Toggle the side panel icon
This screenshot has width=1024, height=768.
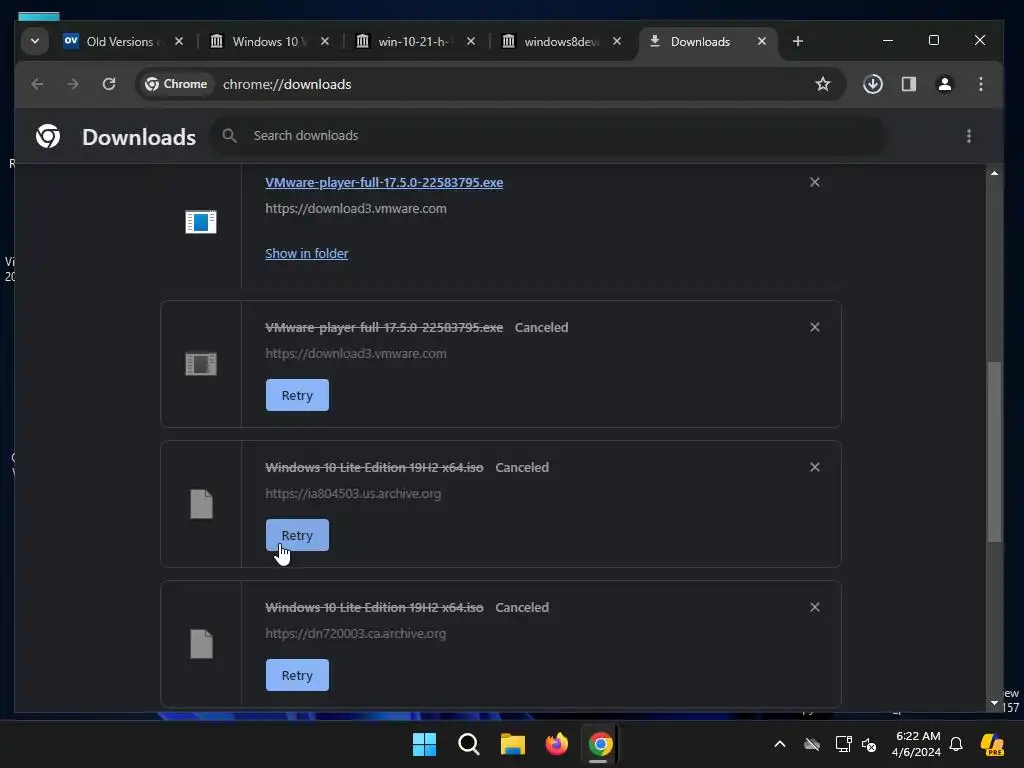click(x=909, y=84)
